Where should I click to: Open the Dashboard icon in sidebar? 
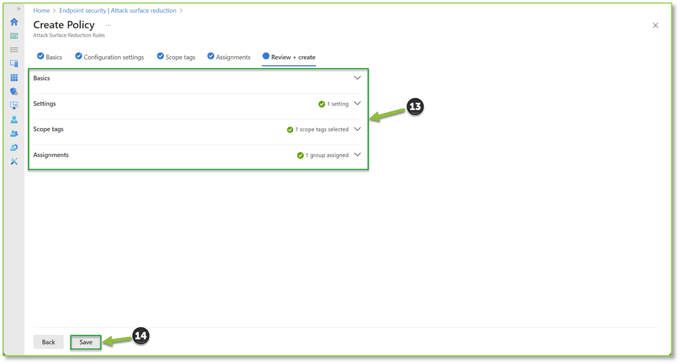(14, 36)
